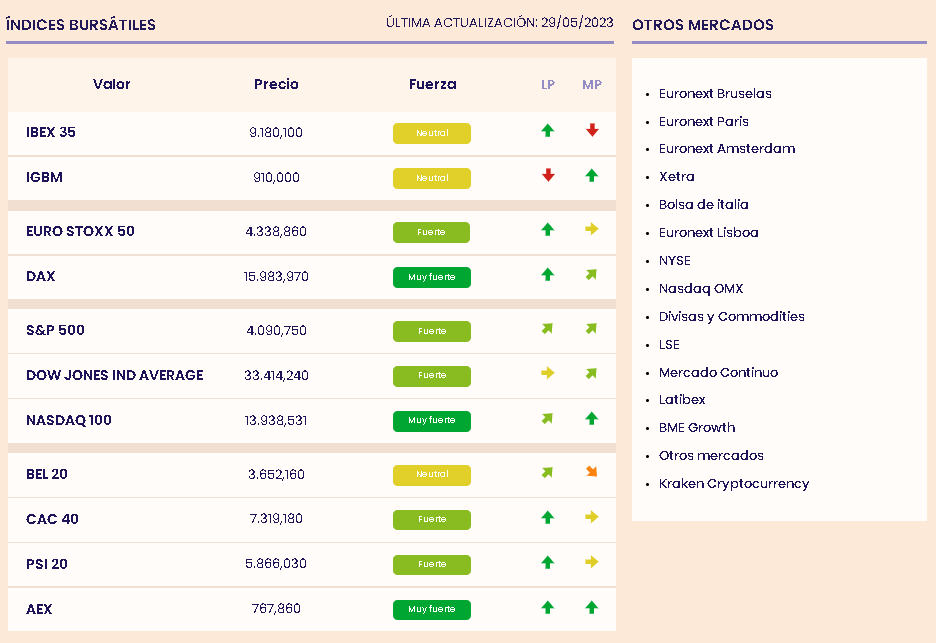Go to Euronext Bruselas market

[715, 93]
